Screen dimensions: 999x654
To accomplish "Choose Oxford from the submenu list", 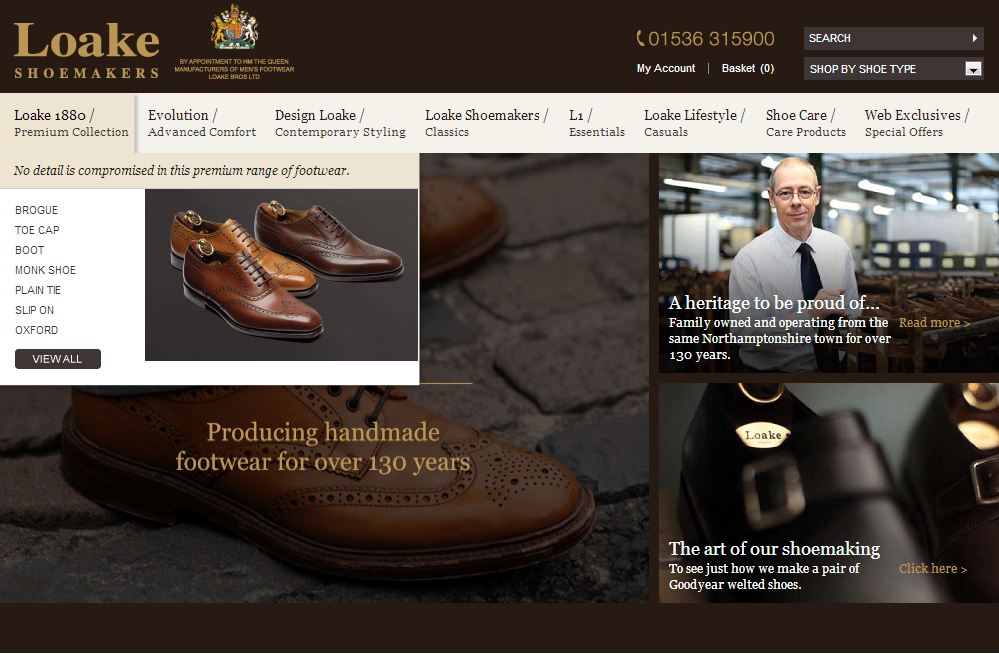I will (36, 330).
